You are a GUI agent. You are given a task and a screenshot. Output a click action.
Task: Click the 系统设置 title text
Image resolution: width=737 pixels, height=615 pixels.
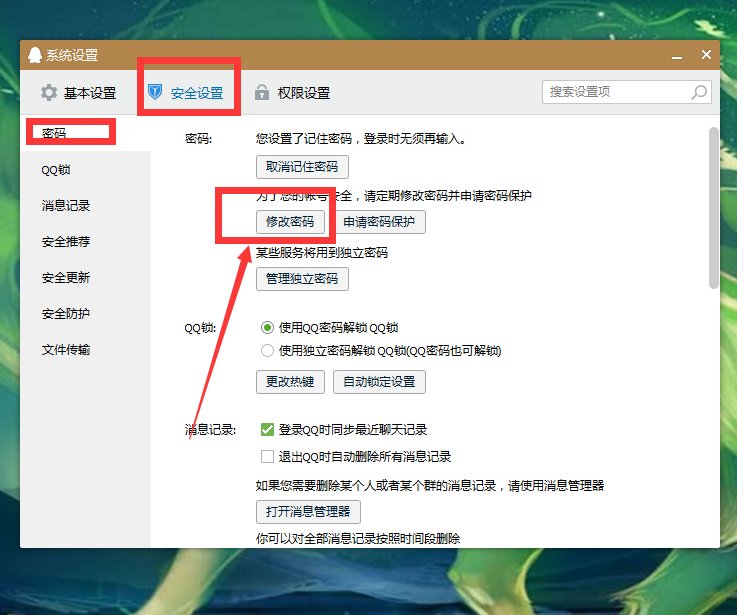tap(72, 55)
